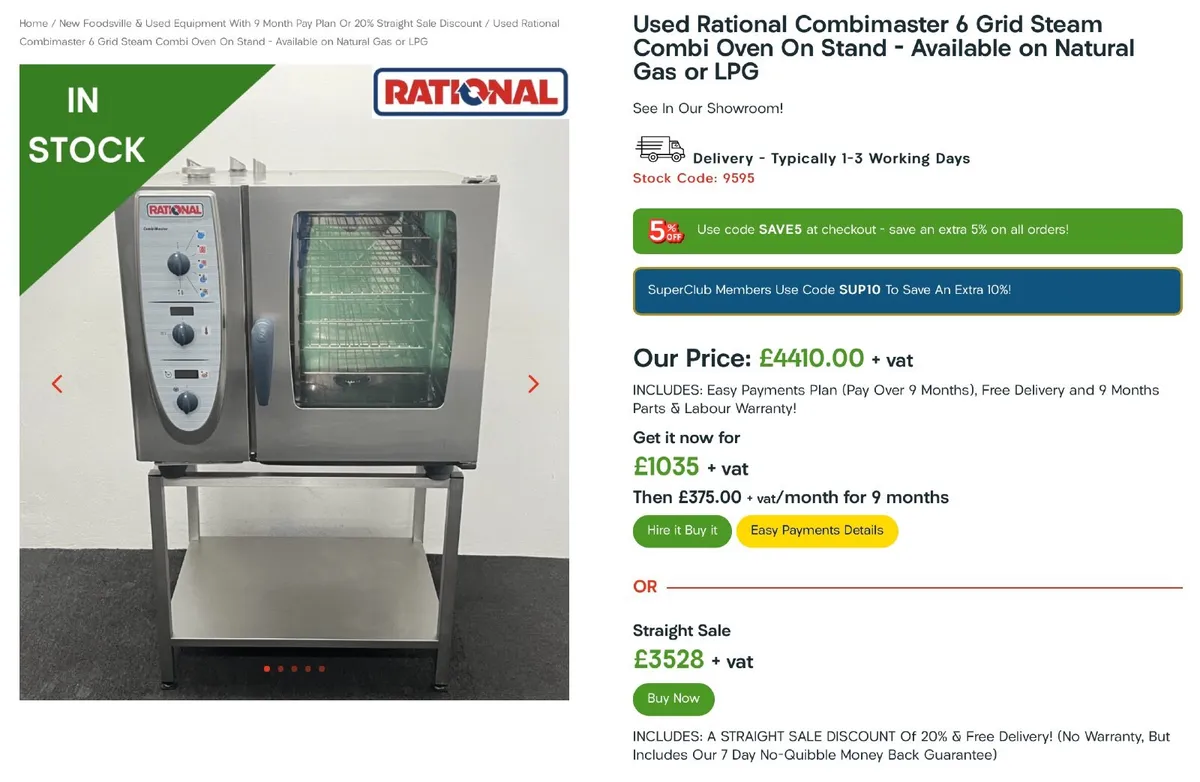Click the SuperClub SUP10 members banner
The width and height of the screenshot is (1200, 782).
point(907,290)
